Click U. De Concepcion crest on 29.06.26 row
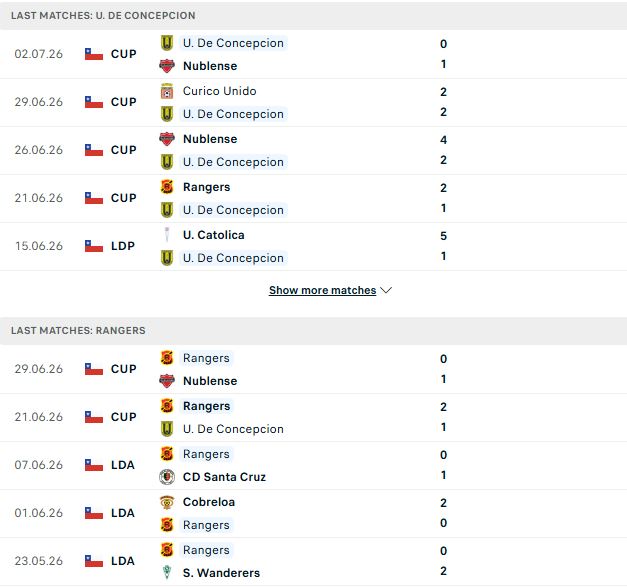Image resolution: width=627 pixels, height=587 pixels. (x=167, y=114)
